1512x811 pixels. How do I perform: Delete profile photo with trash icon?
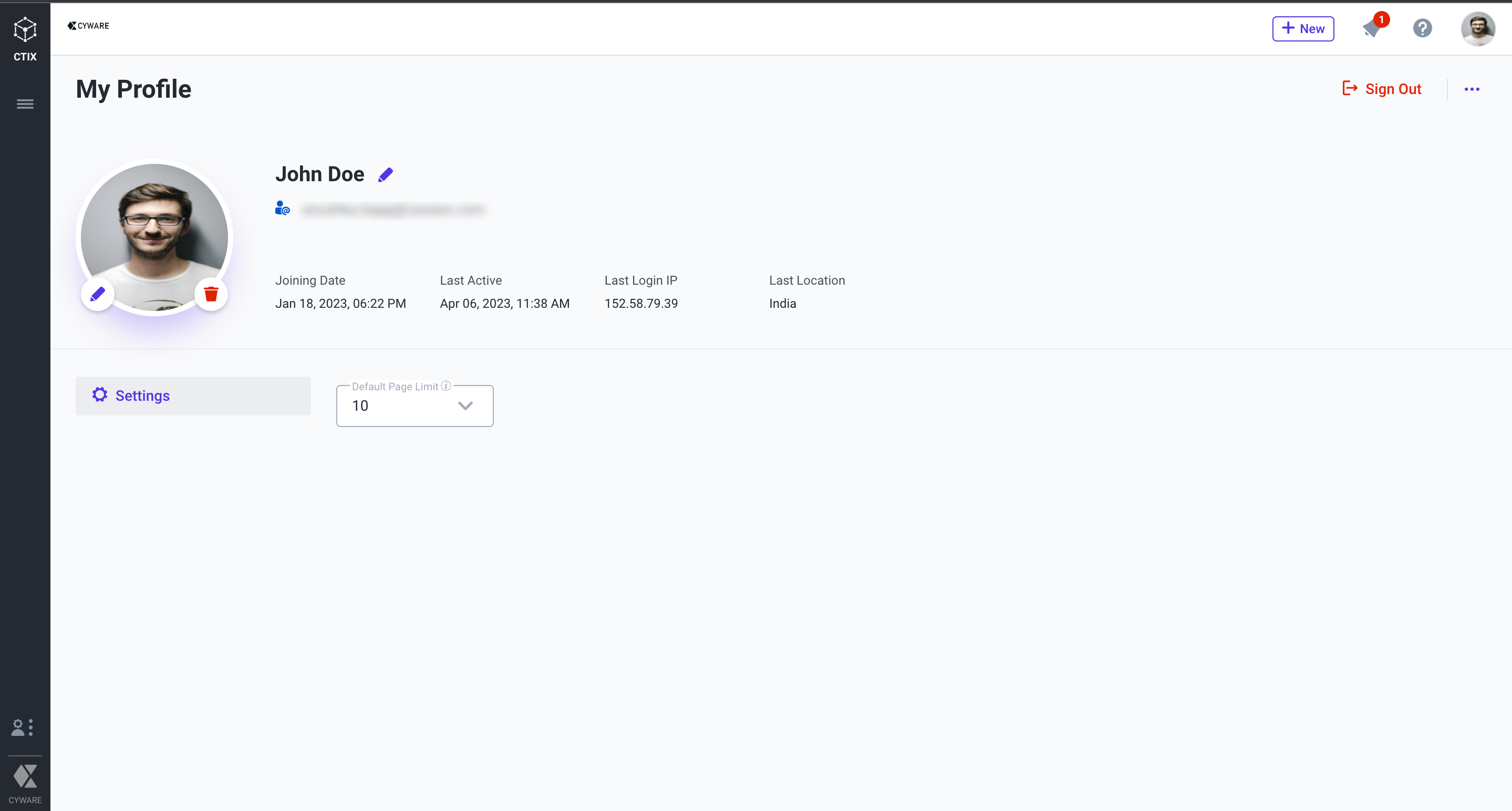coord(211,294)
